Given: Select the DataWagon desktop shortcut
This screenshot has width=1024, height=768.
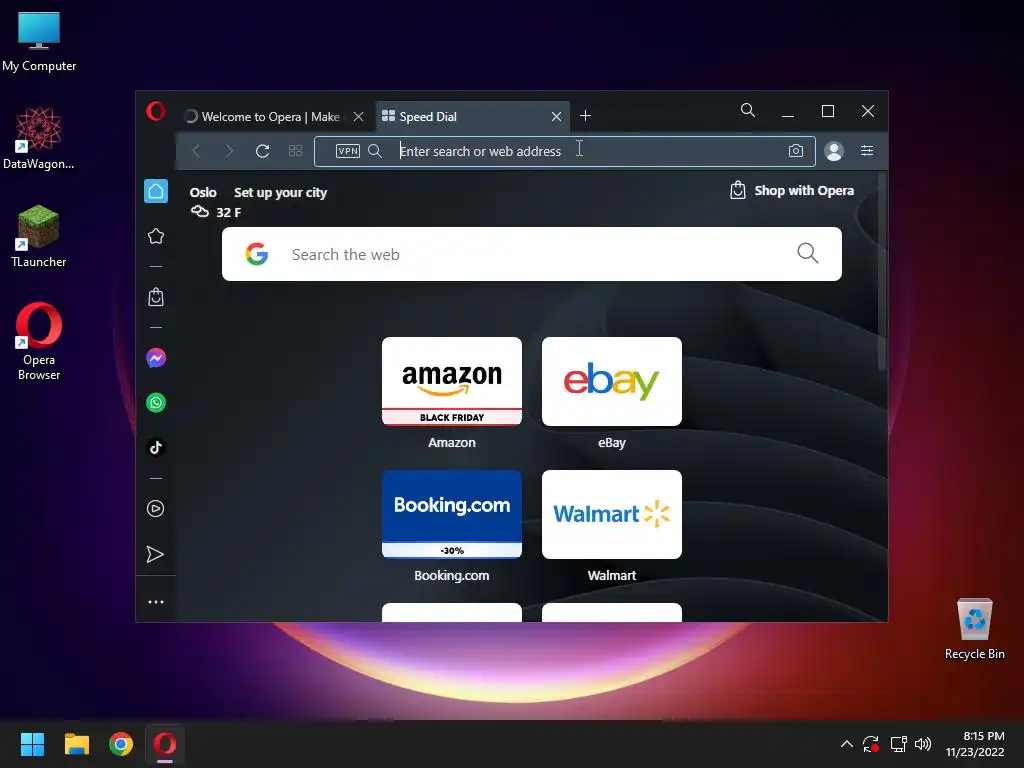Looking at the screenshot, I should [39, 138].
